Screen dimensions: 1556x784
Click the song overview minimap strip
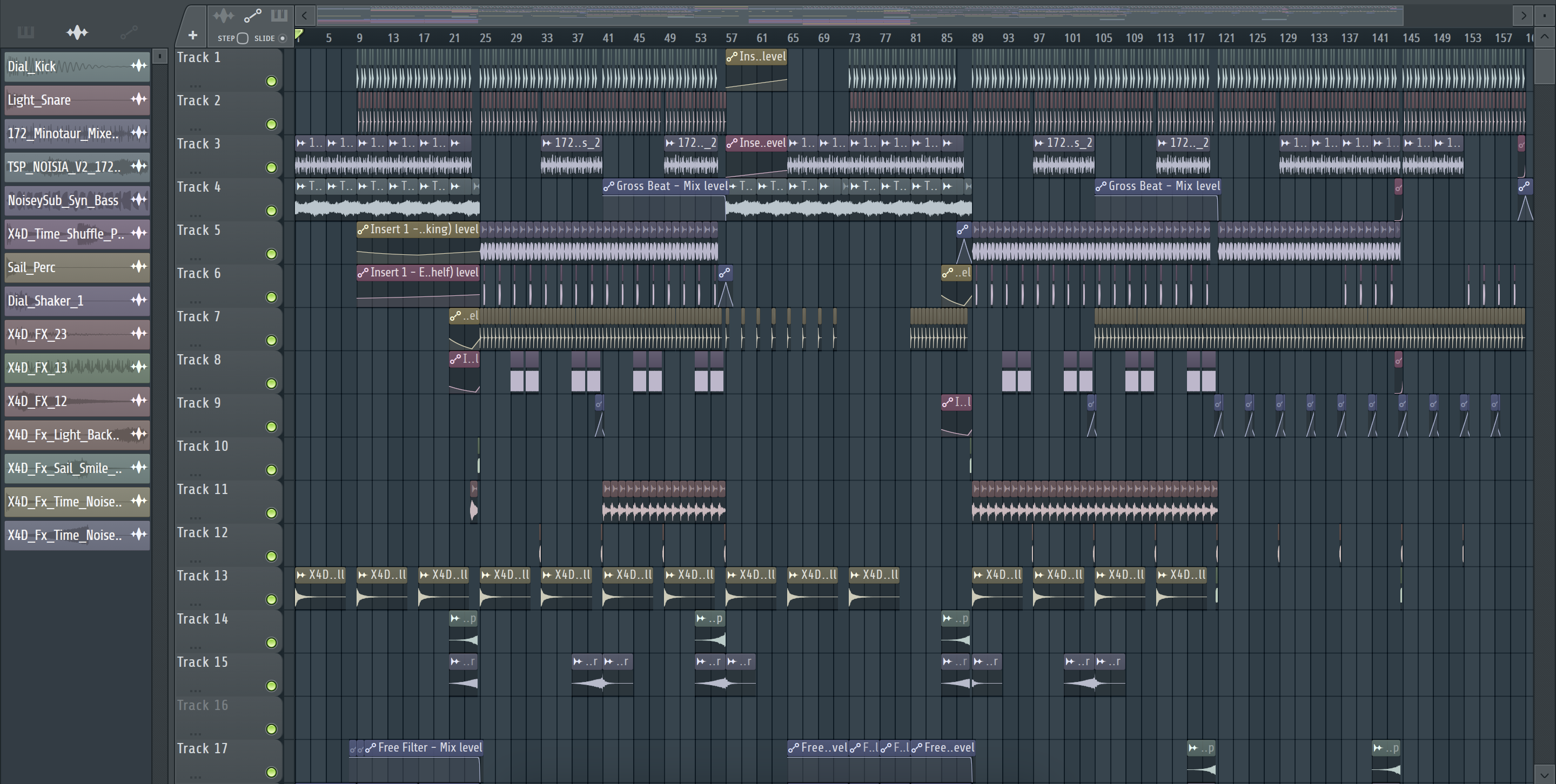[x=859, y=15]
